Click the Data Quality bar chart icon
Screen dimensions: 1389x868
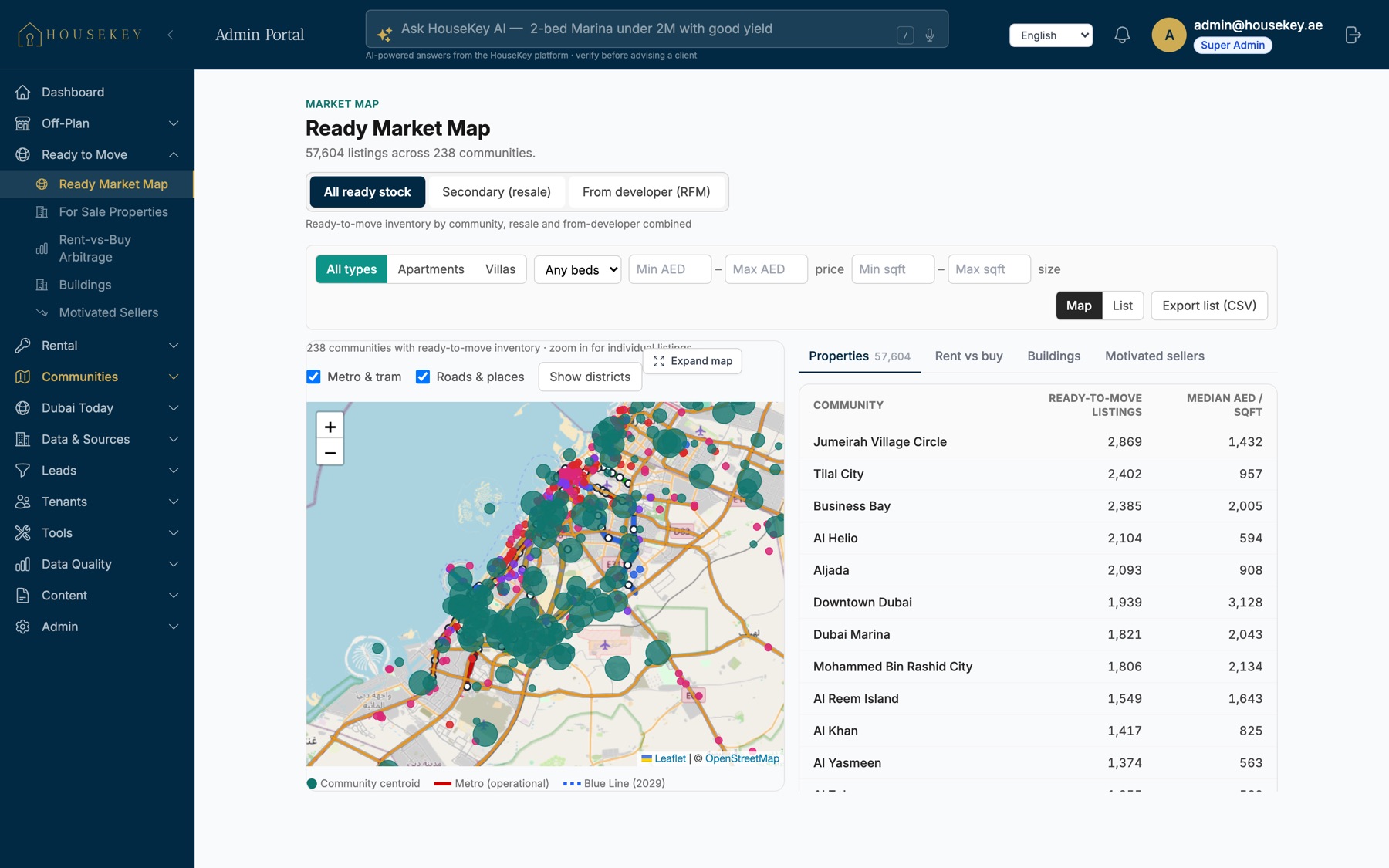[x=23, y=564]
